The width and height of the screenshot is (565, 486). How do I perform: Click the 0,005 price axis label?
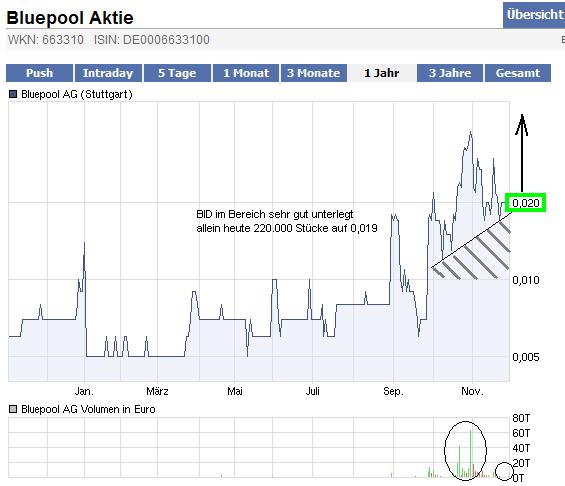526,357
